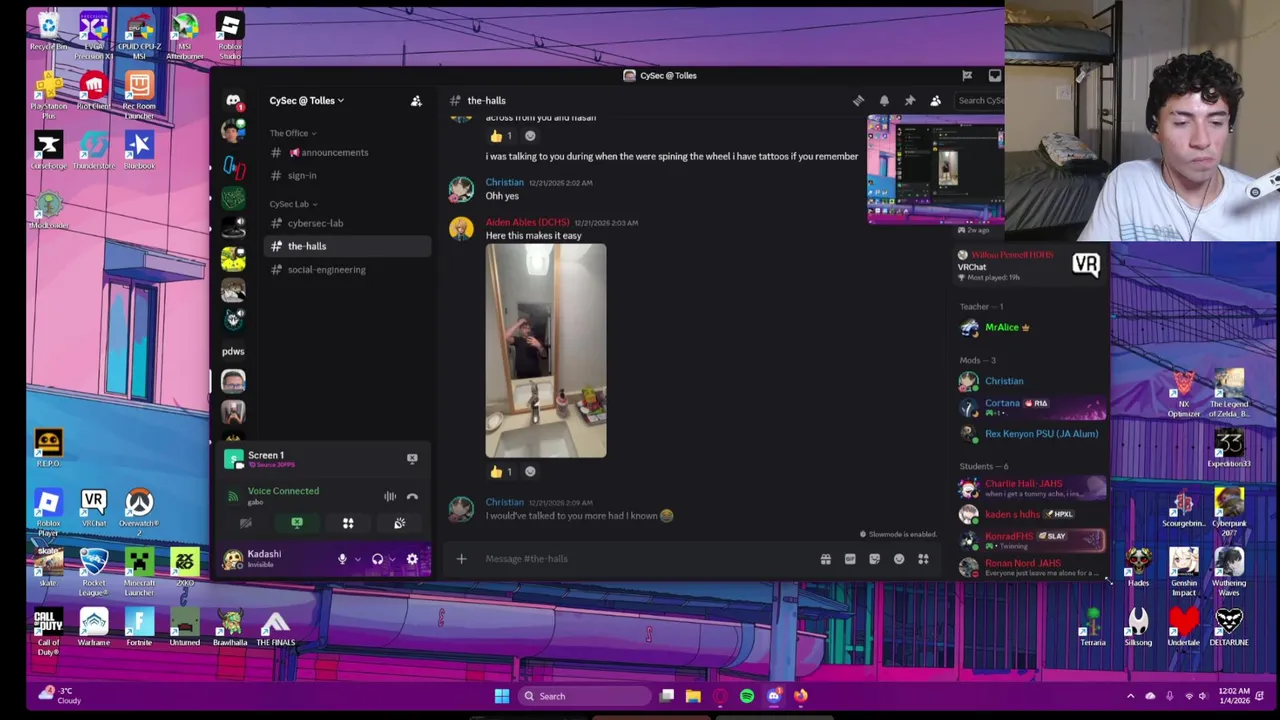This screenshot has height=720, width=1280.
Task: Open user settings gear icon
Action: 412,560
